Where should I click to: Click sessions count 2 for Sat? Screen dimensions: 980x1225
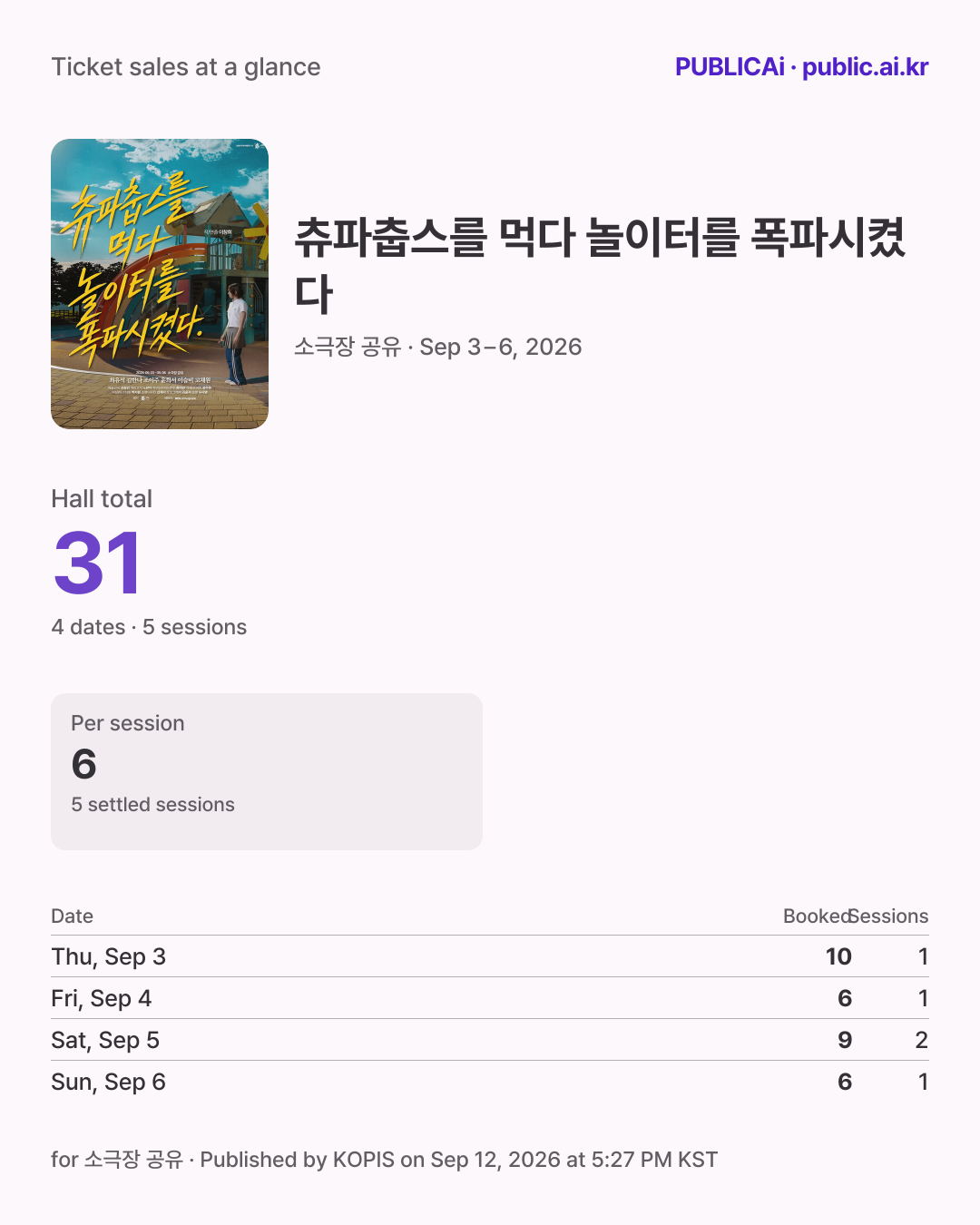pyautogui.click(x=922, y=1040)
